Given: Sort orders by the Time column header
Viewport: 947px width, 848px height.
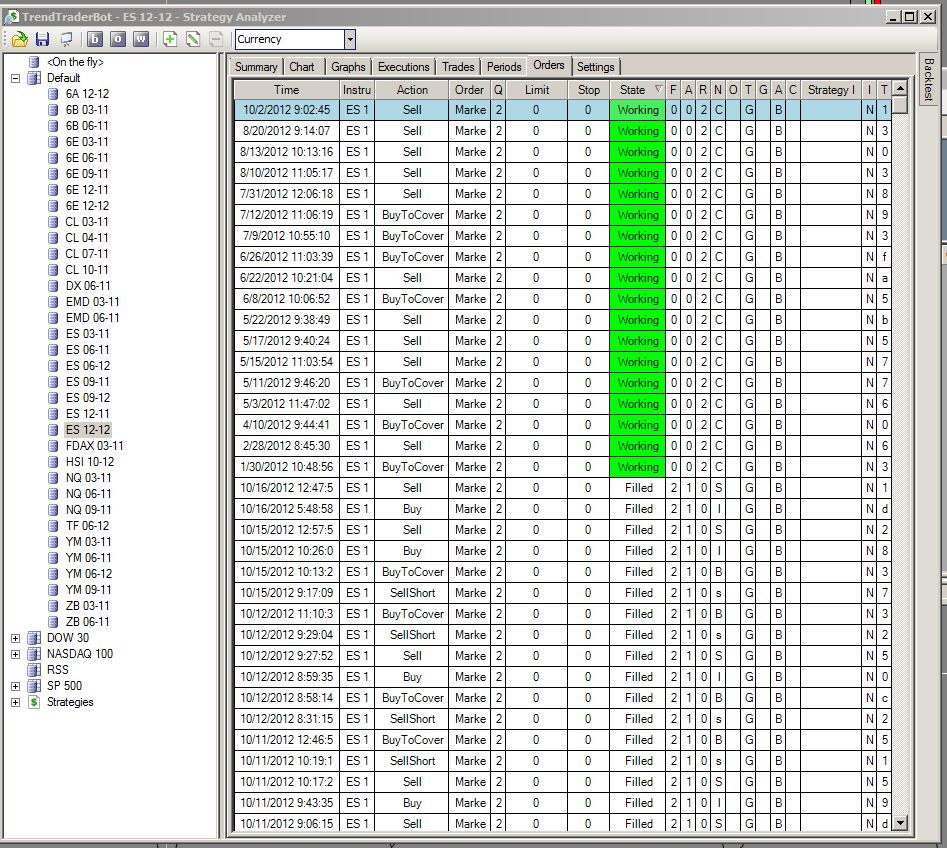Looking at the screenshot, I should tap(286, 89).
